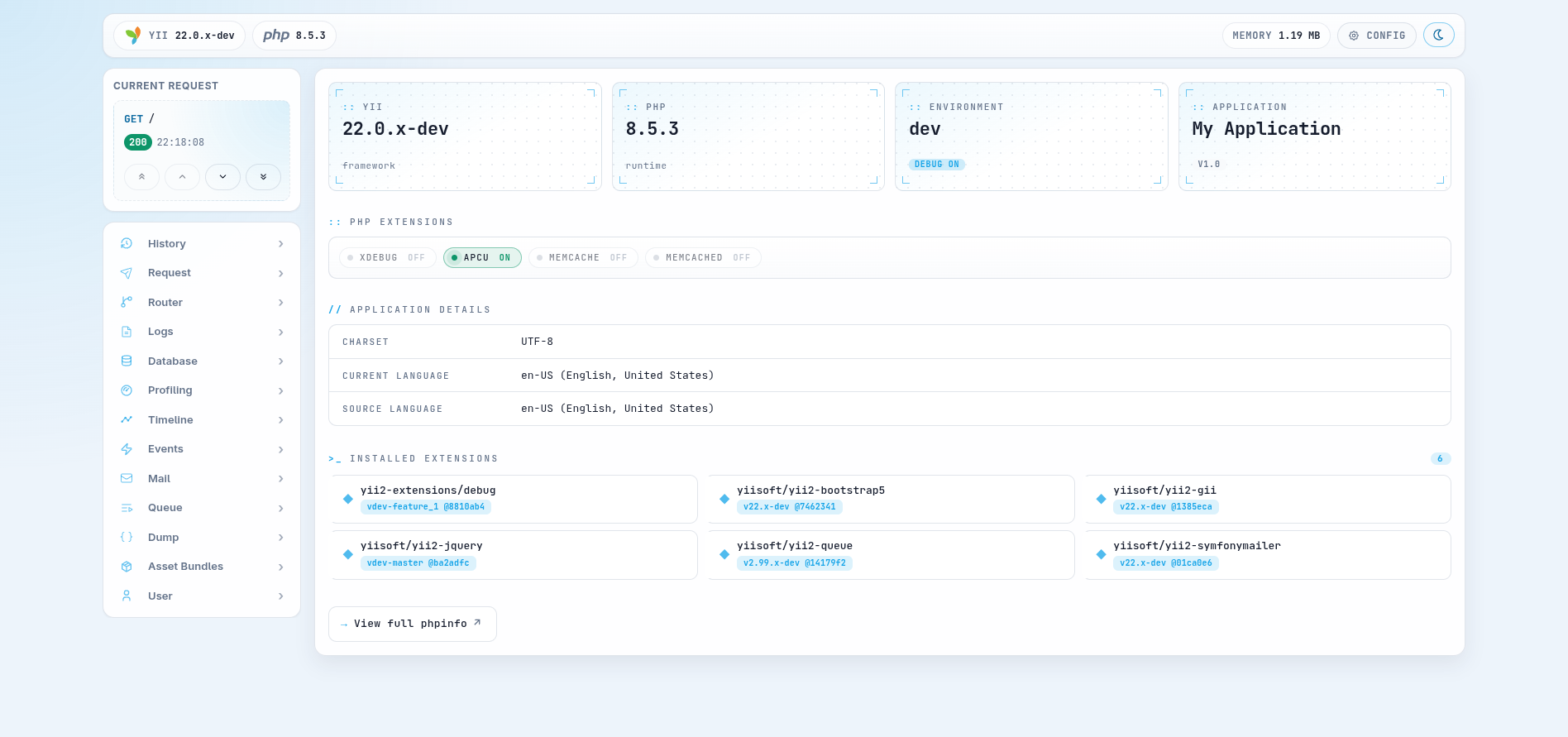Click the MEMORY 1.19 MB badge

(1276, 36)
